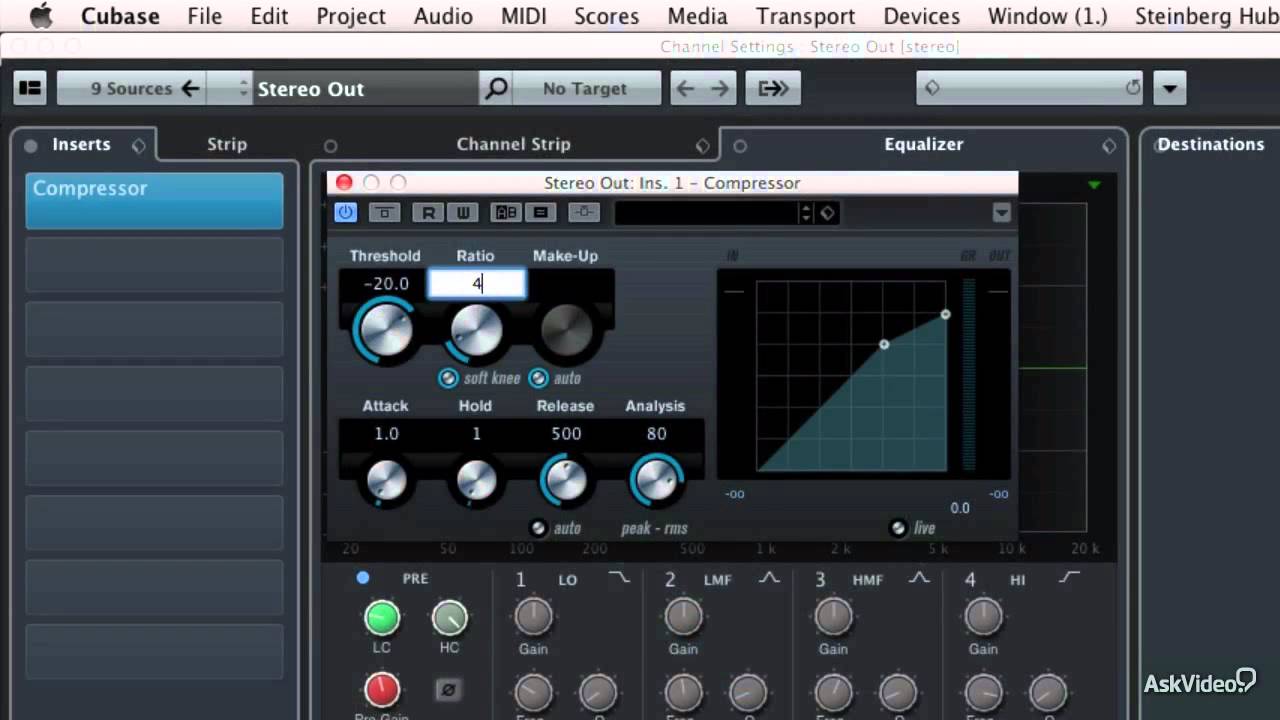Click the green LC low-cut knob
1280x720 pixels.
coord(382,618)
